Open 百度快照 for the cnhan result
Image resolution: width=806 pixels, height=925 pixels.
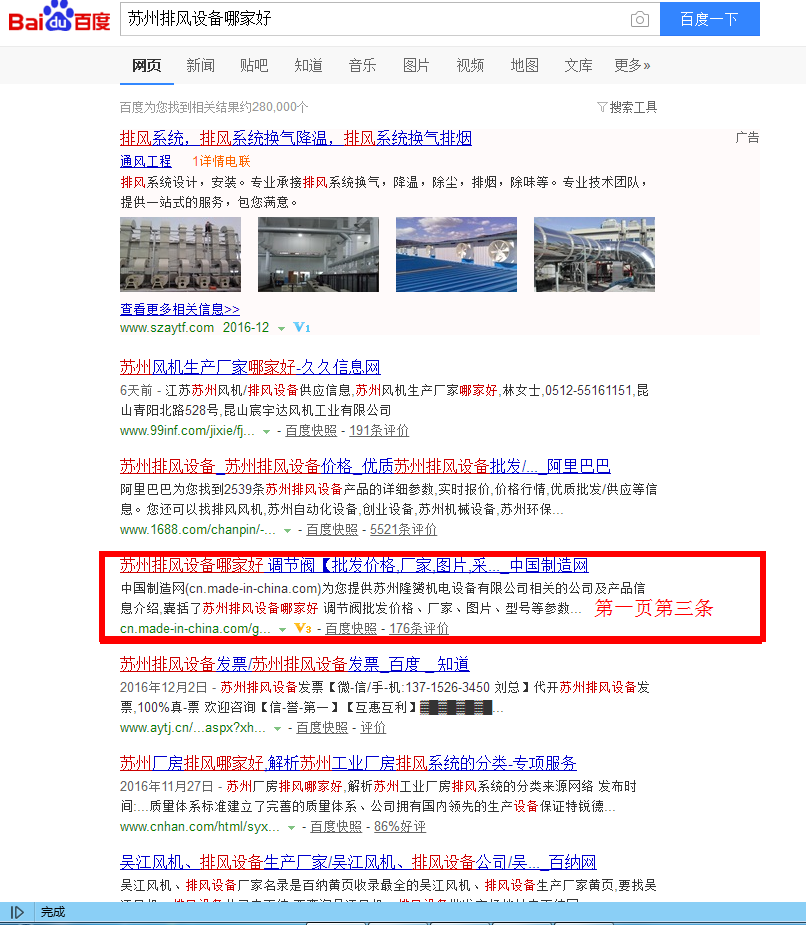pos(336,827)
